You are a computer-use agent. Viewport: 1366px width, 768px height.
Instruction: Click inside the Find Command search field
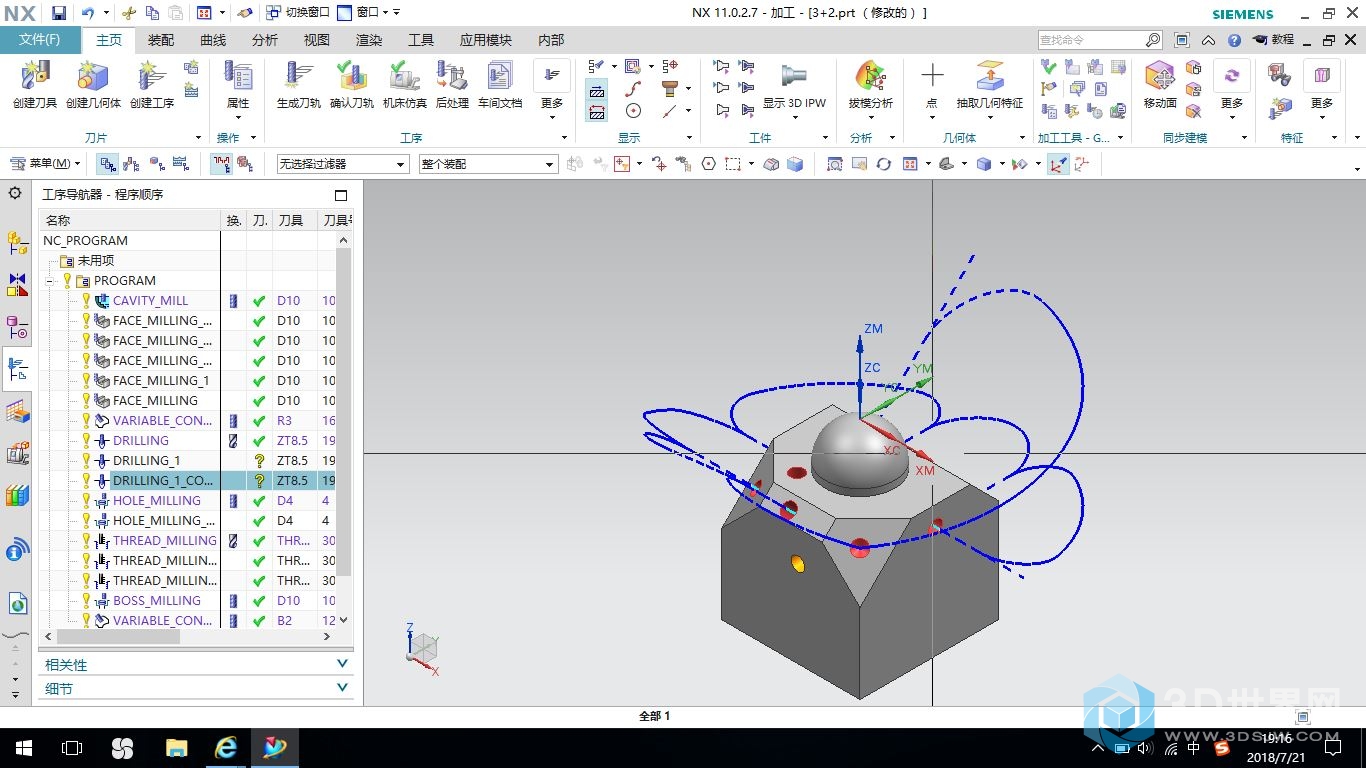[x=1091, y=40]
